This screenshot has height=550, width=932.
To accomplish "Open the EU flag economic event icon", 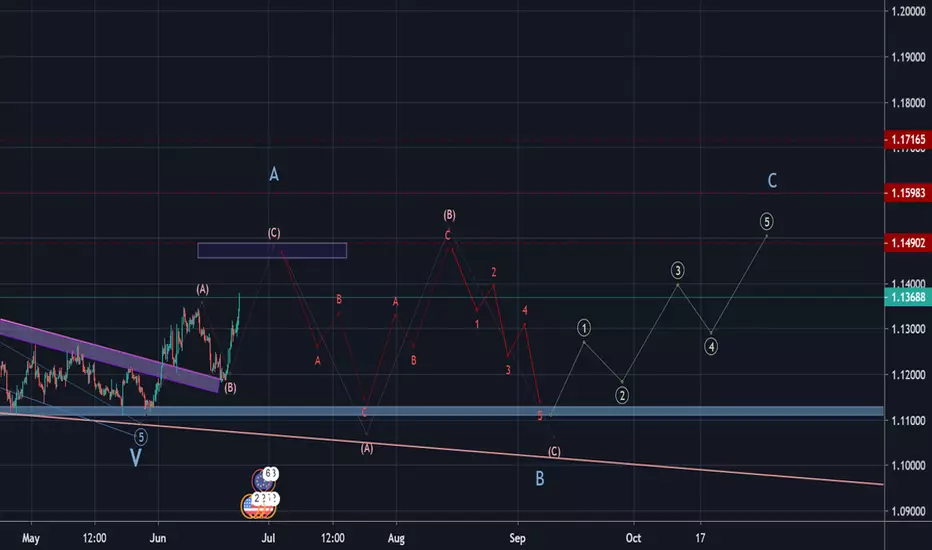I will pyautogui.click(x=263, y=480).
